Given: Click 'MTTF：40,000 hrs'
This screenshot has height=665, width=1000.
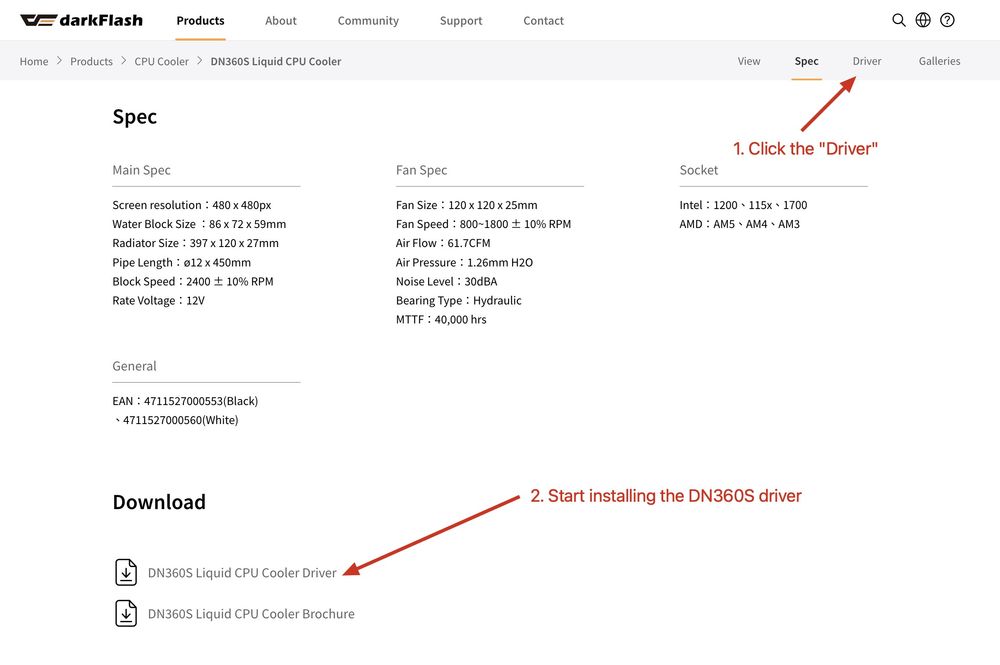Looking at the screenshot, I should (x=441, y=319).
